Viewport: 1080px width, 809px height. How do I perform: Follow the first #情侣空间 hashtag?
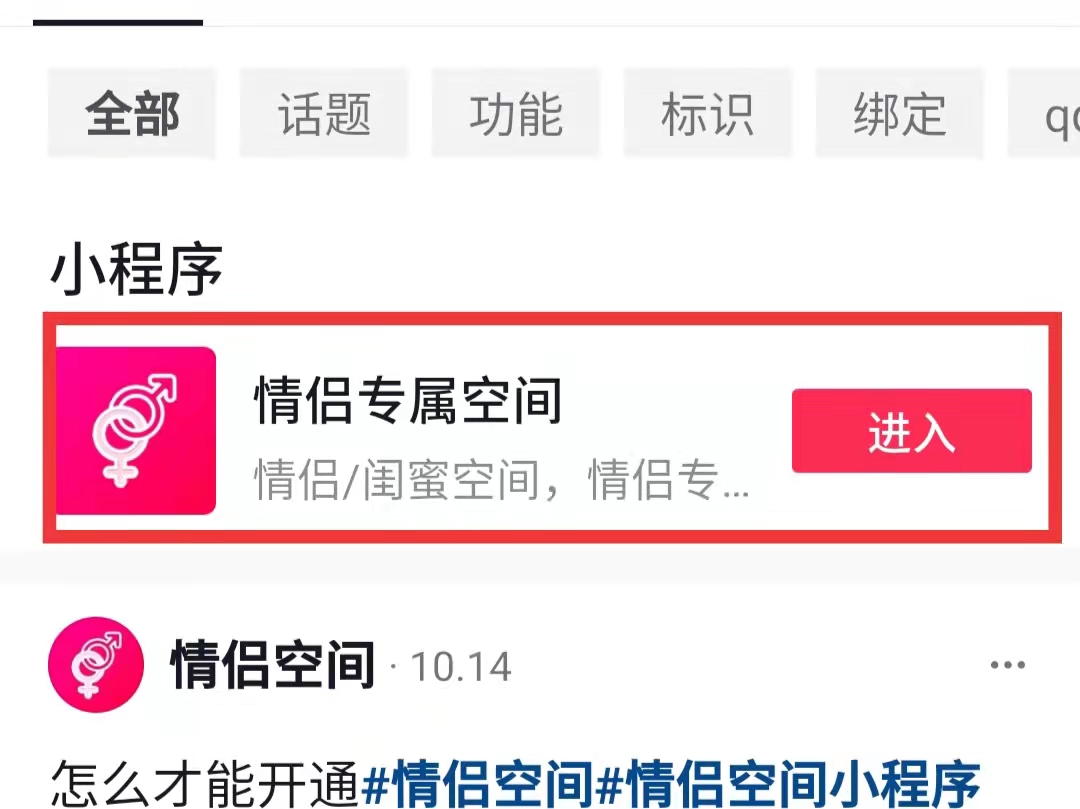(477, 784)
